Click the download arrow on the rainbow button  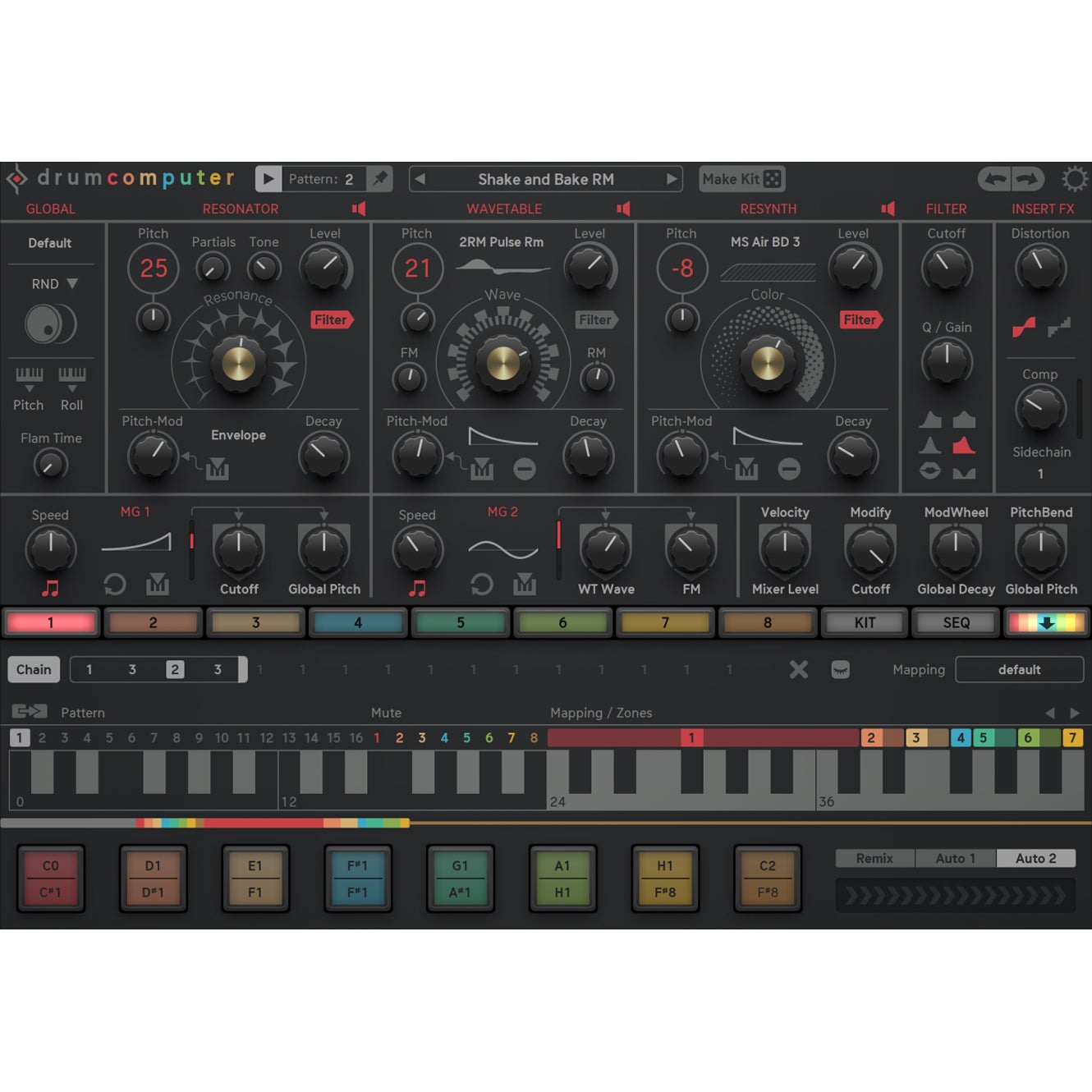pos(1046,622)
